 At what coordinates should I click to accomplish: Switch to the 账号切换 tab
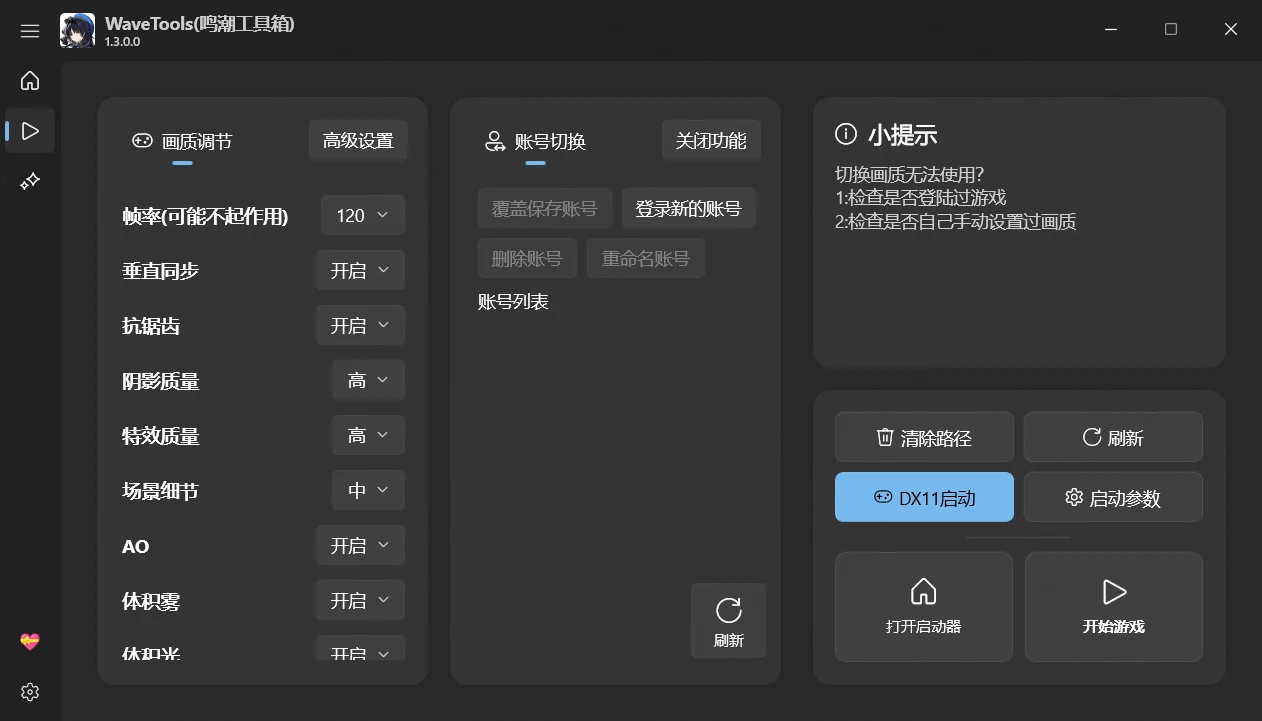pos(535,142)
